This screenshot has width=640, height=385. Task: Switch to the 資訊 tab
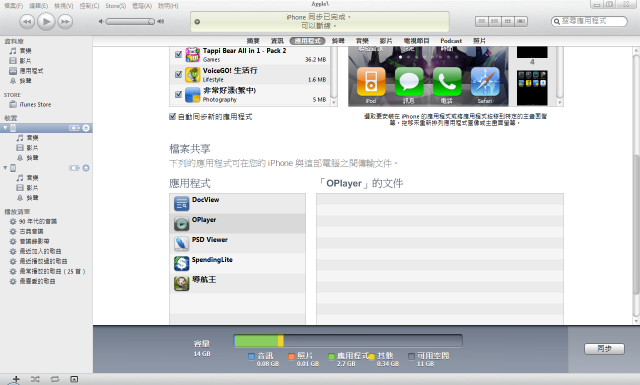tap(277, 41)
